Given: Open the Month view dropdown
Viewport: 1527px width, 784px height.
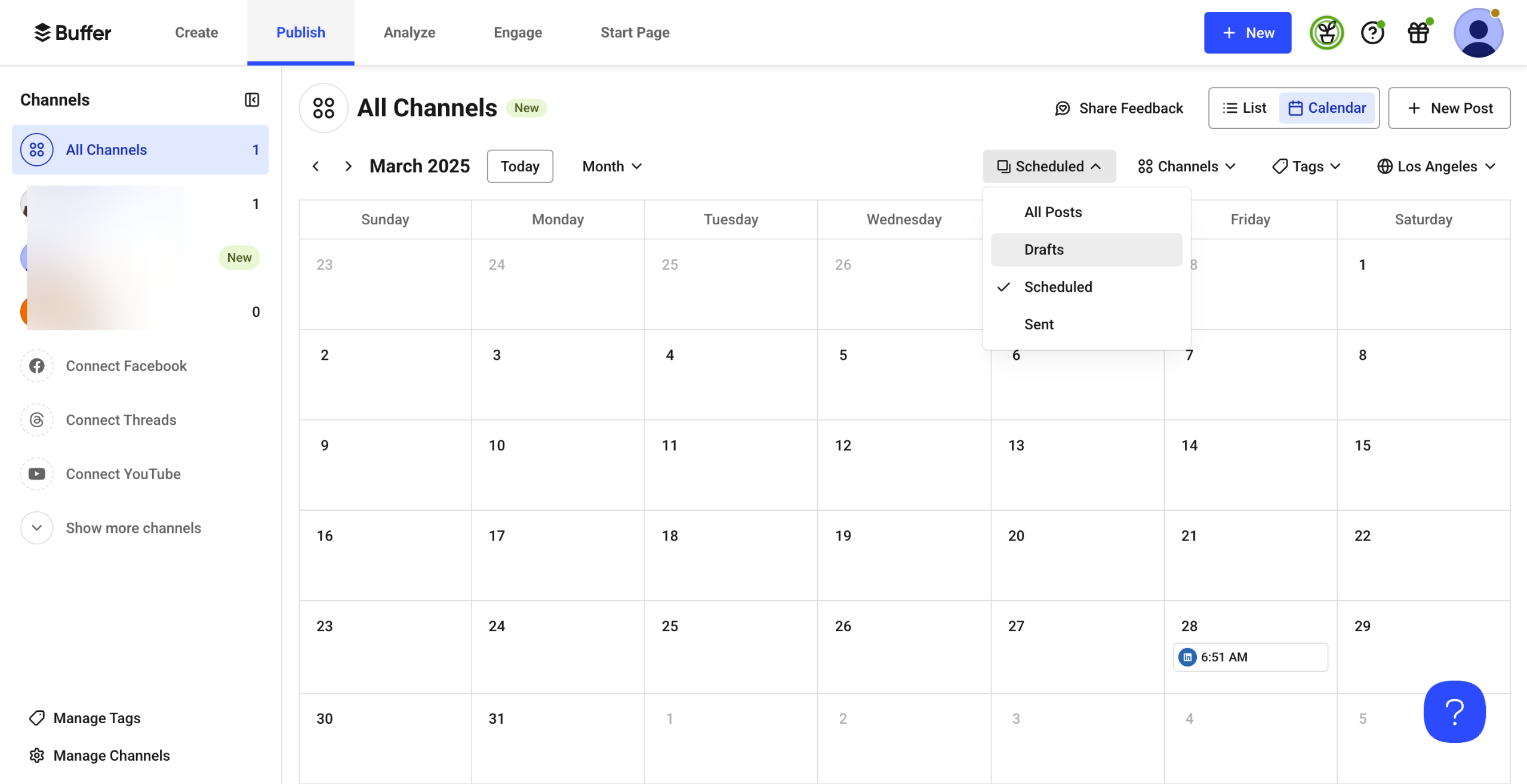Looking at the screenshot, I should (x=612, y=166).
